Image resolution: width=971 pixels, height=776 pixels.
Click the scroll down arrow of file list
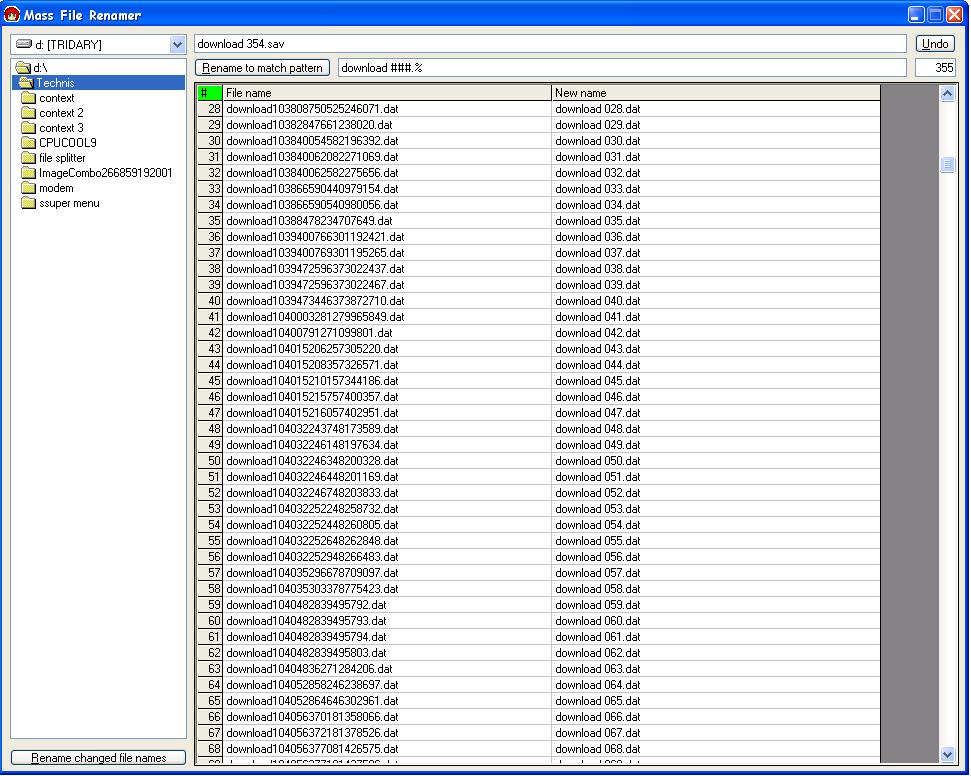(x=948, y=755)
